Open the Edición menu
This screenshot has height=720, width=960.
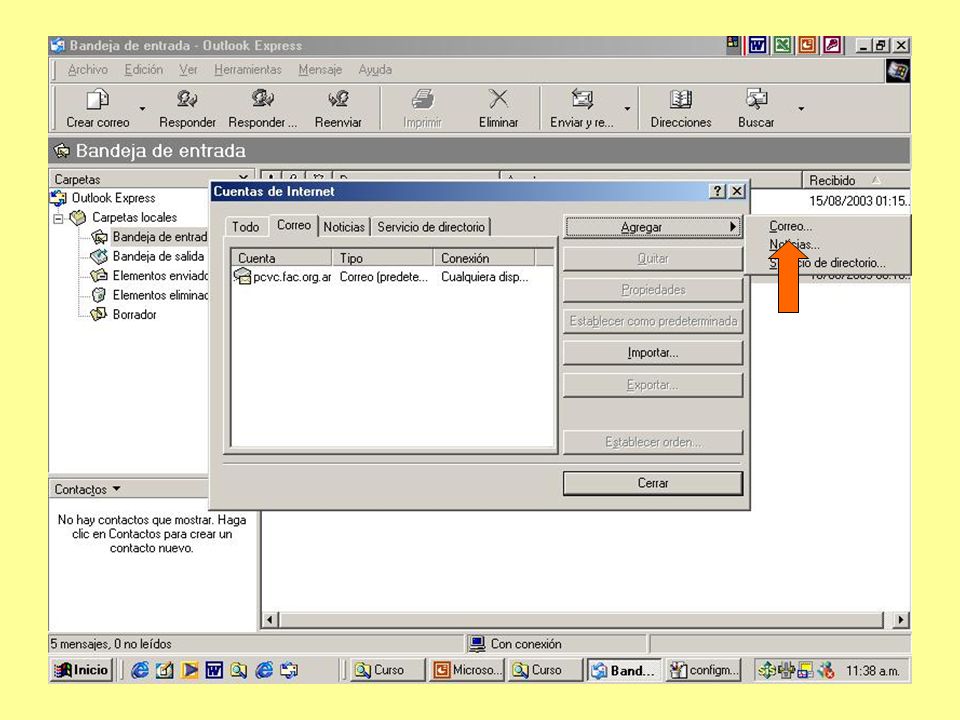[144, 70]
